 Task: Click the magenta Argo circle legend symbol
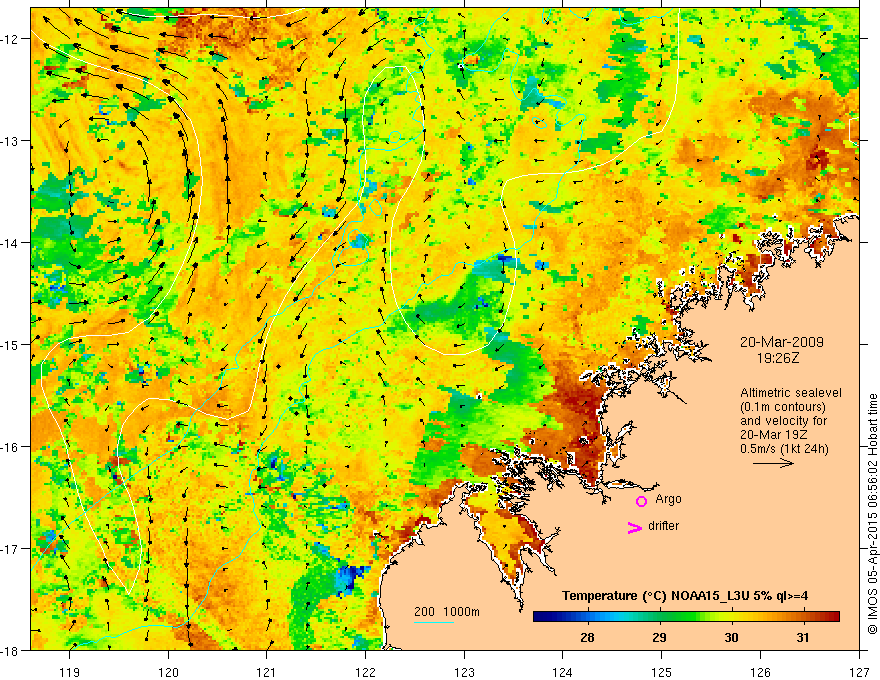click(x=641, y=500)
